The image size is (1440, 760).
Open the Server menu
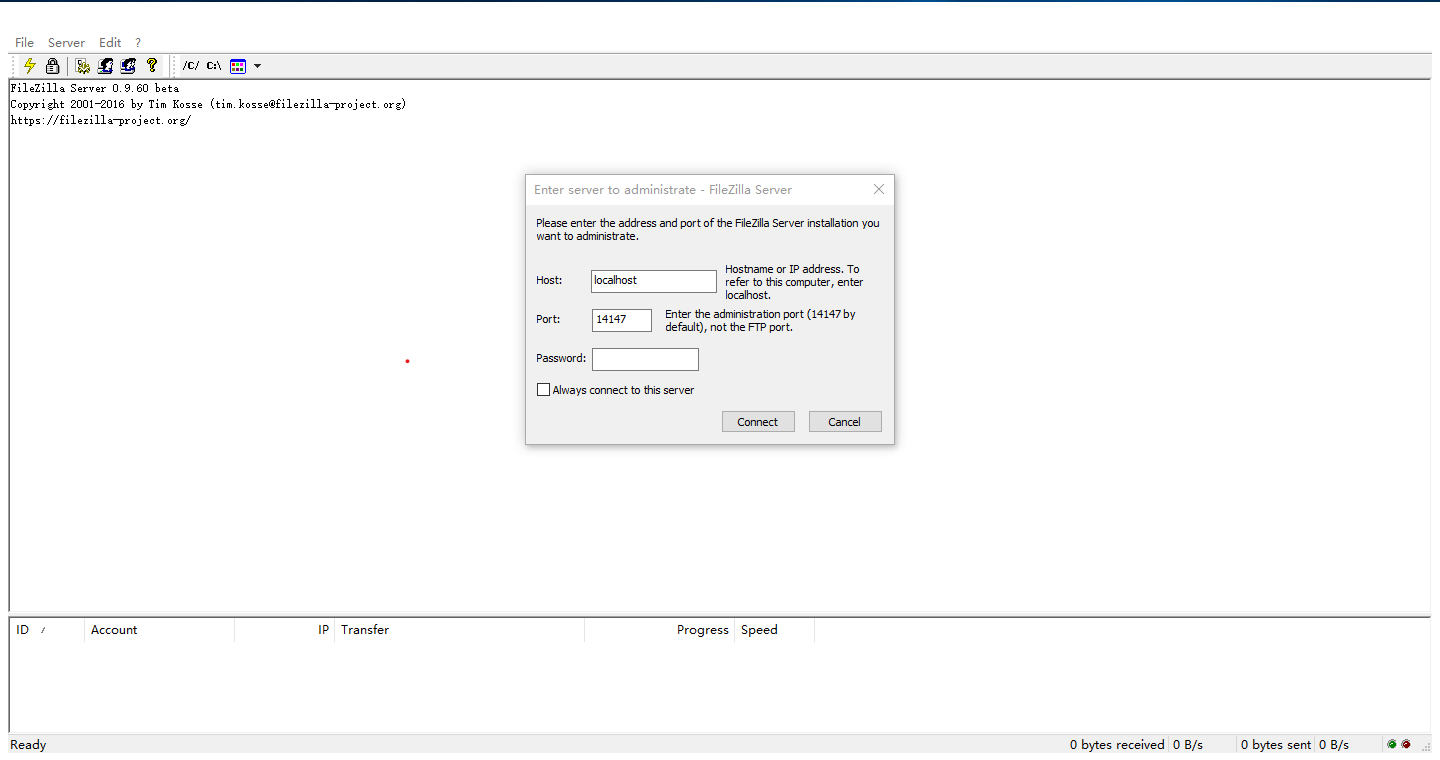(66, 43)
